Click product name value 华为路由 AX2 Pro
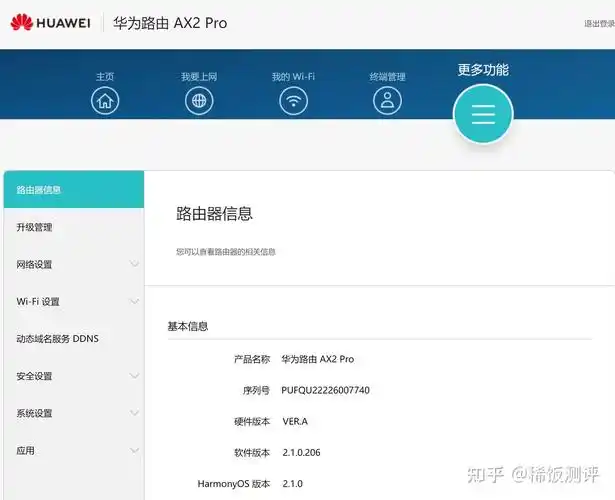The image size is (615, 500). (318, 359)
